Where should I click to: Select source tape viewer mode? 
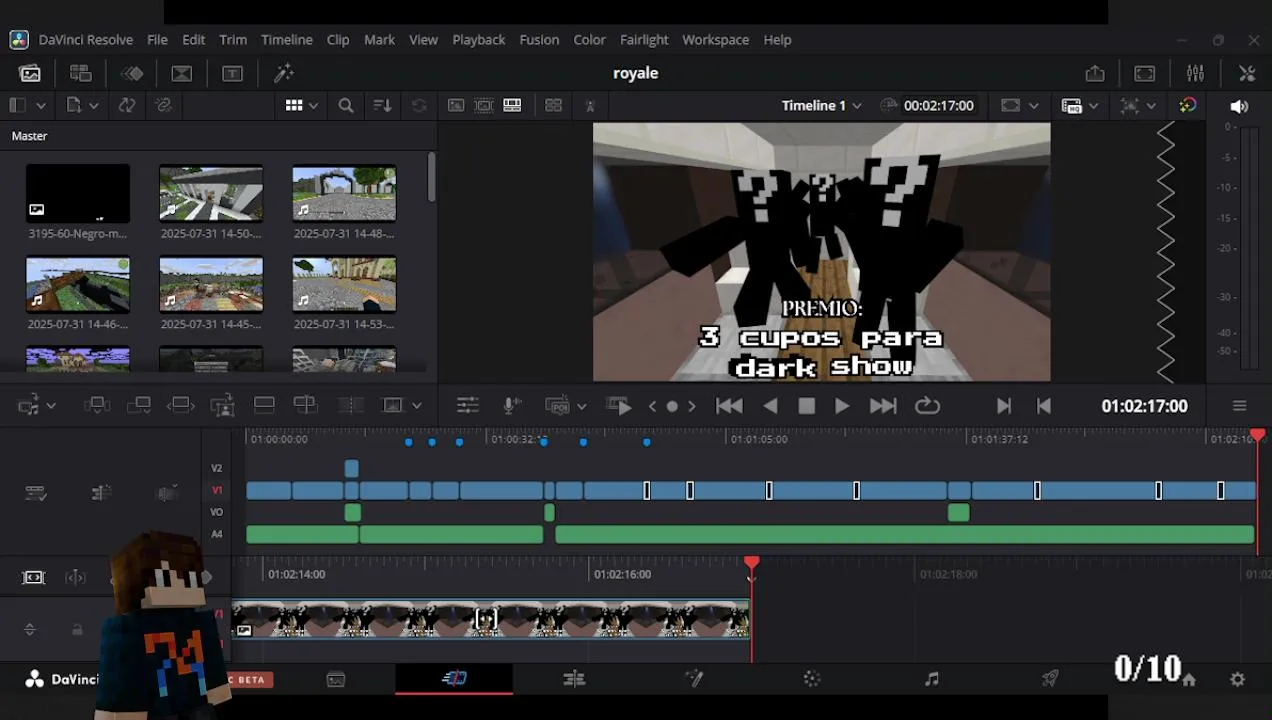click(x=484, y=105)
